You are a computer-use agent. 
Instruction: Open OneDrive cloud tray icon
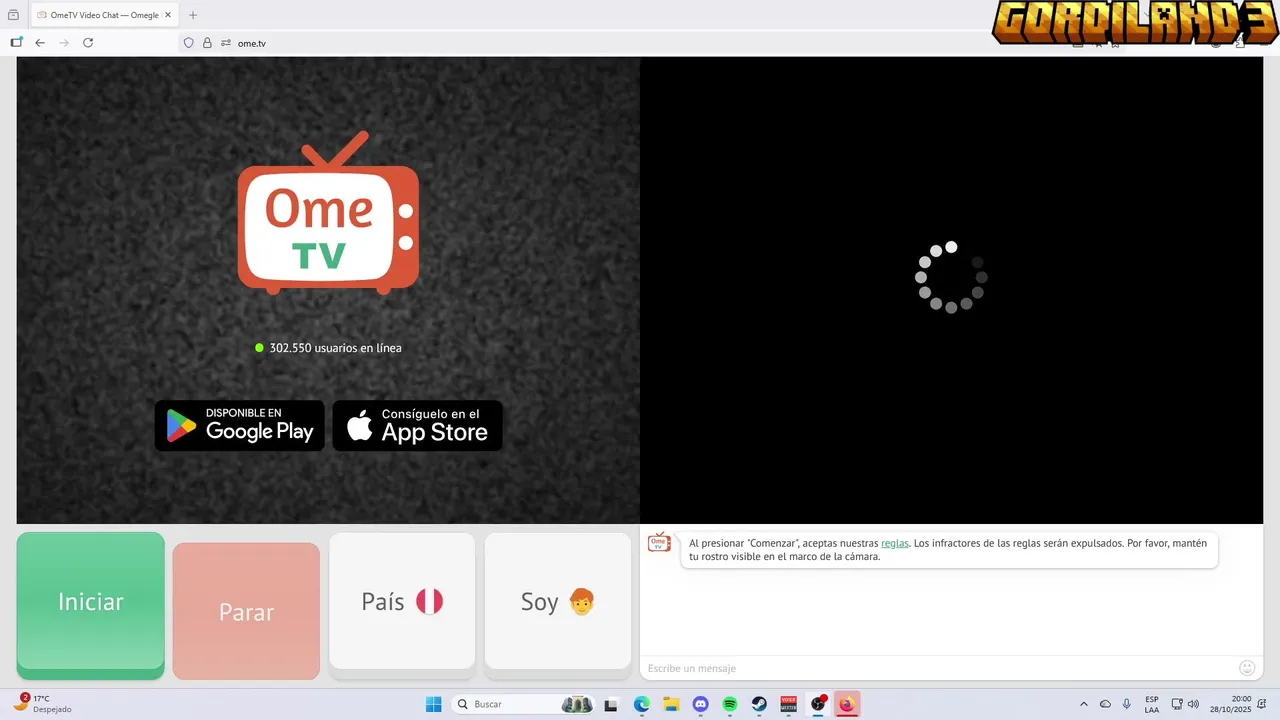pyautogui.click(x=1105, y=704)
